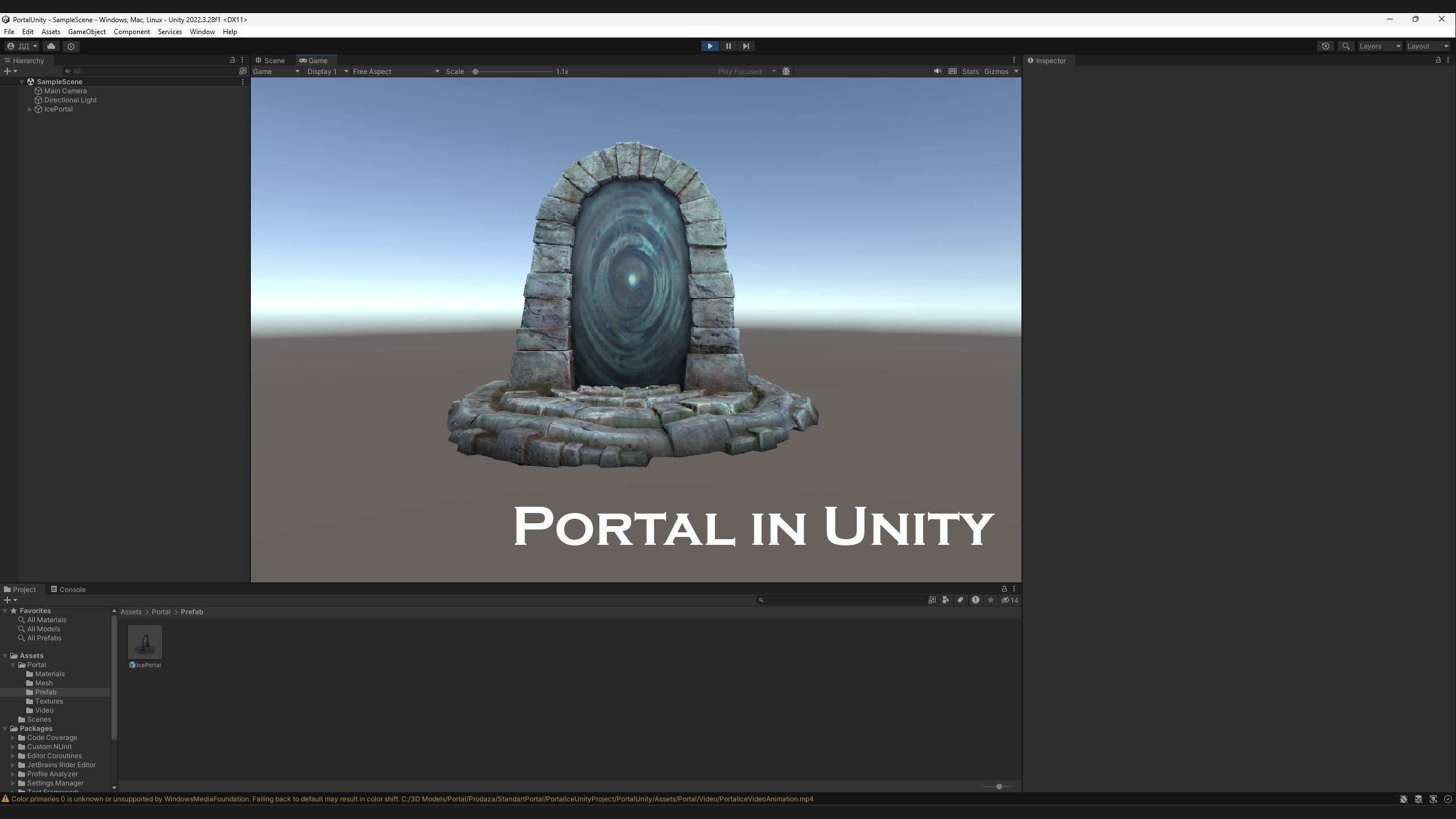Open Unity Version Control icon
The width and height of the screenshot is (1456, 819).
click(71, 46)
